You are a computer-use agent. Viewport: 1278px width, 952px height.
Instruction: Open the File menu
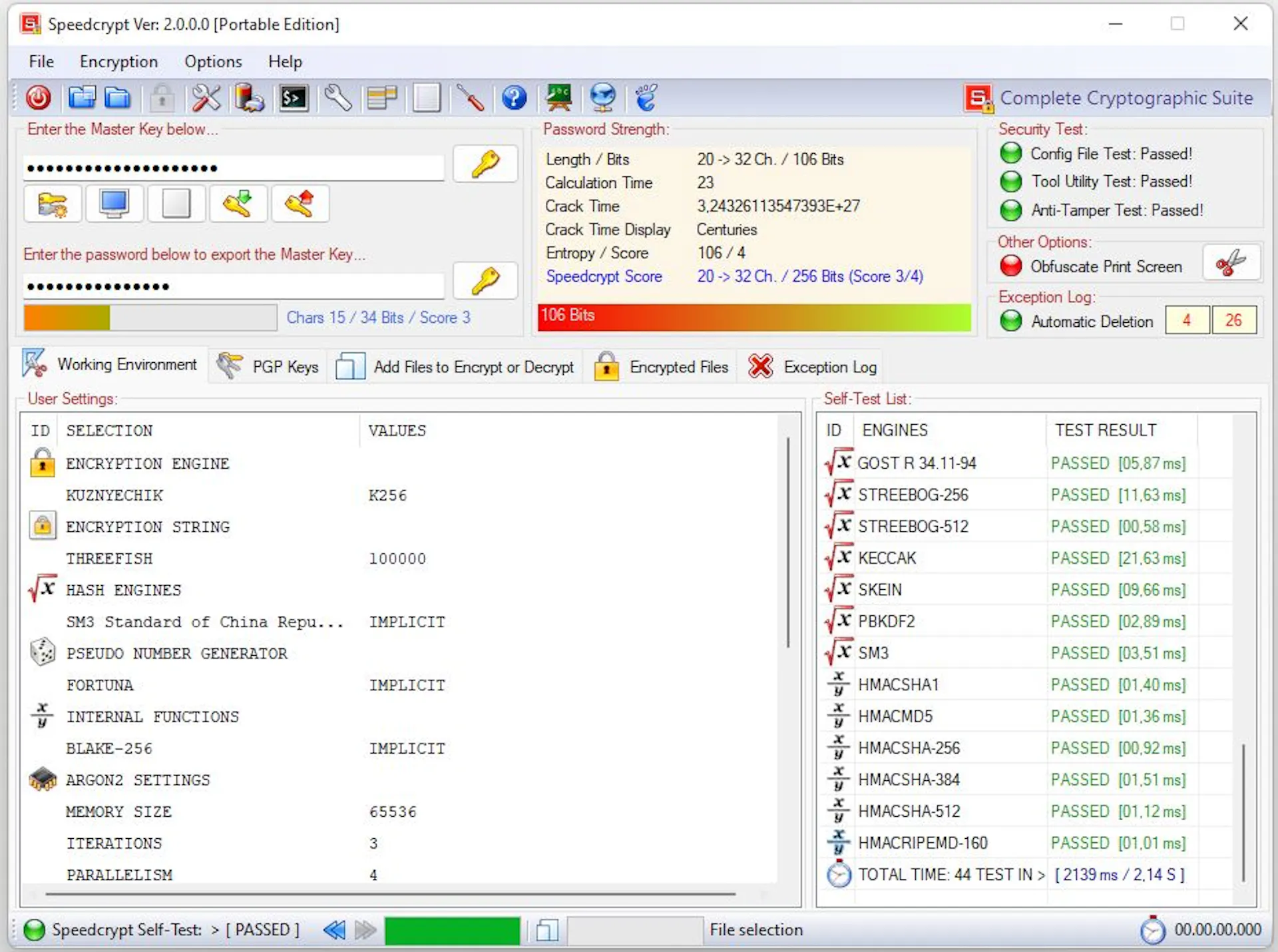[x=41, y=61]
